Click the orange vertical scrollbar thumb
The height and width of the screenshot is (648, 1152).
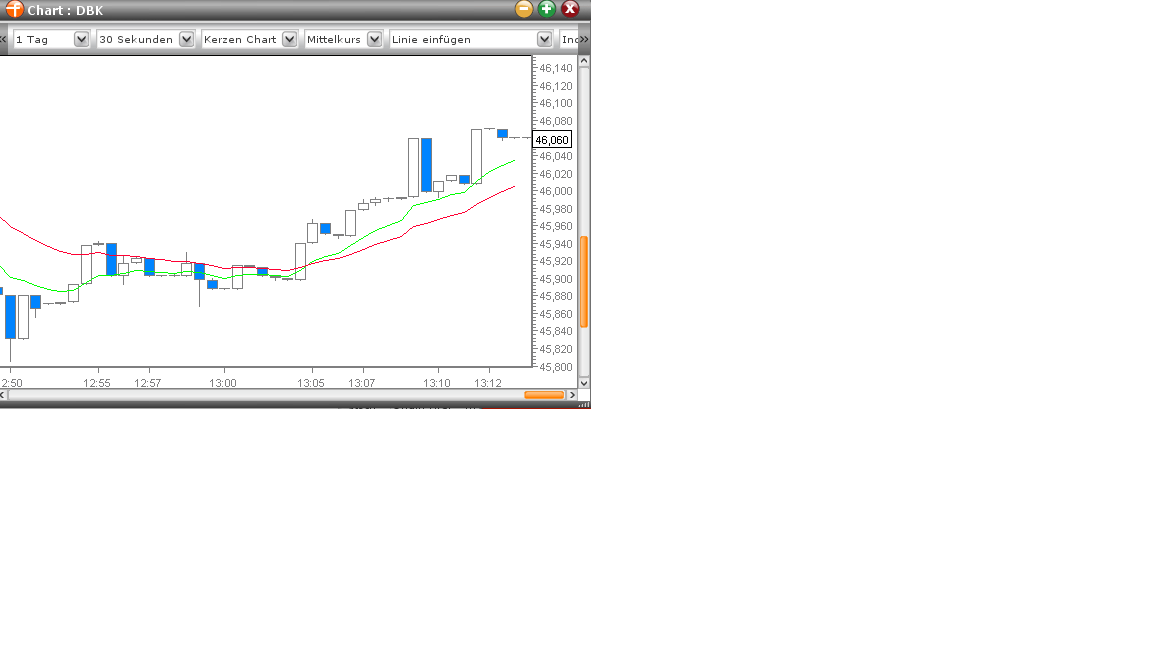pyautogui.click(x=584, y=282)
